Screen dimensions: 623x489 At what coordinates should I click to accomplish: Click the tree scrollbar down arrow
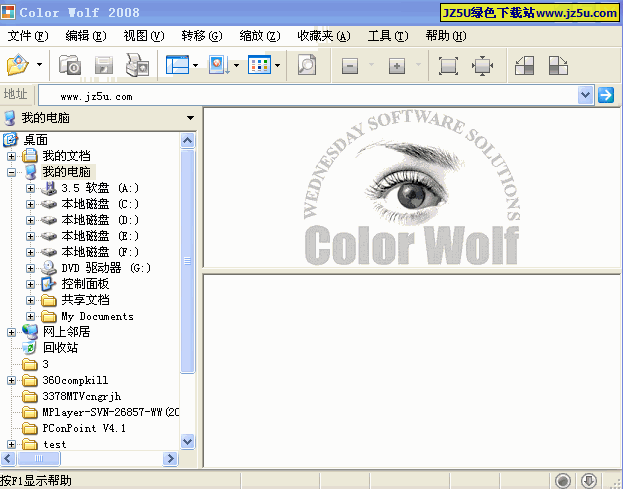(x=188, y=441)
